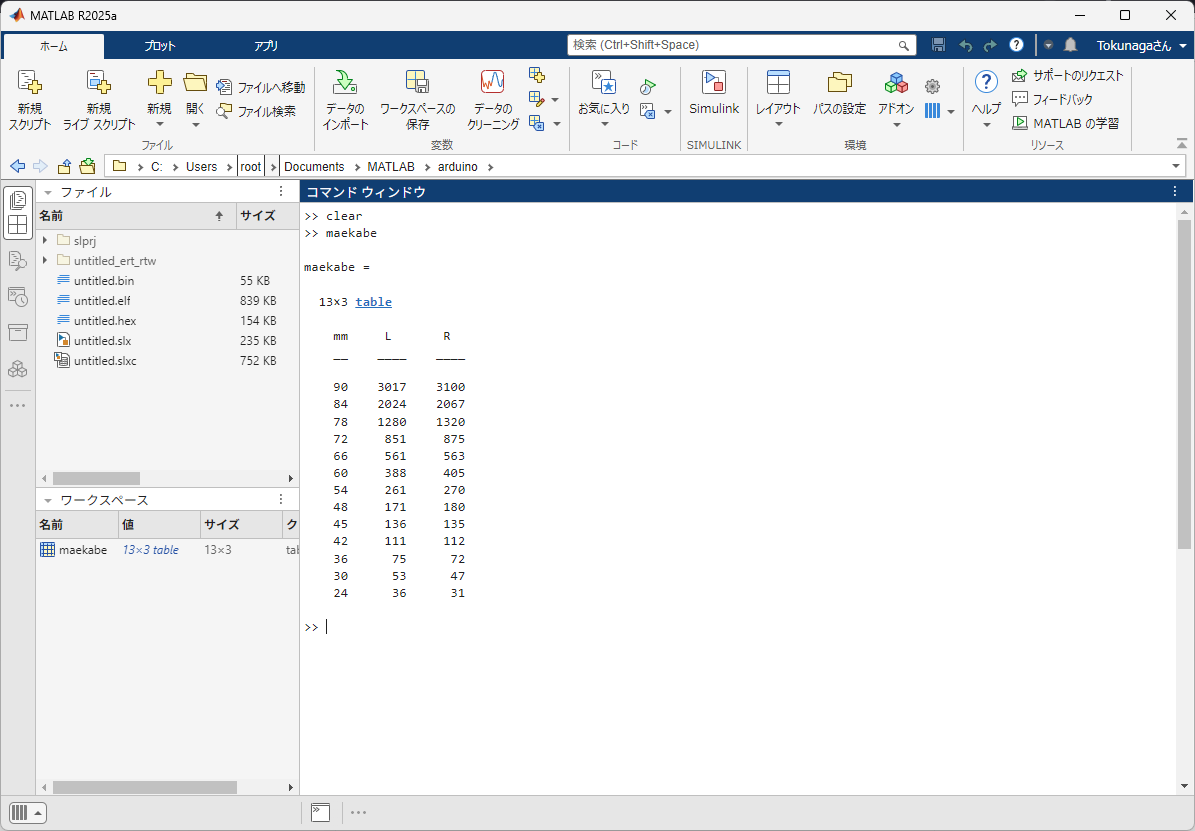Click the Command Window vertical scrollbar
This screenshot has width=1195, height=831.
[1184, 385]
